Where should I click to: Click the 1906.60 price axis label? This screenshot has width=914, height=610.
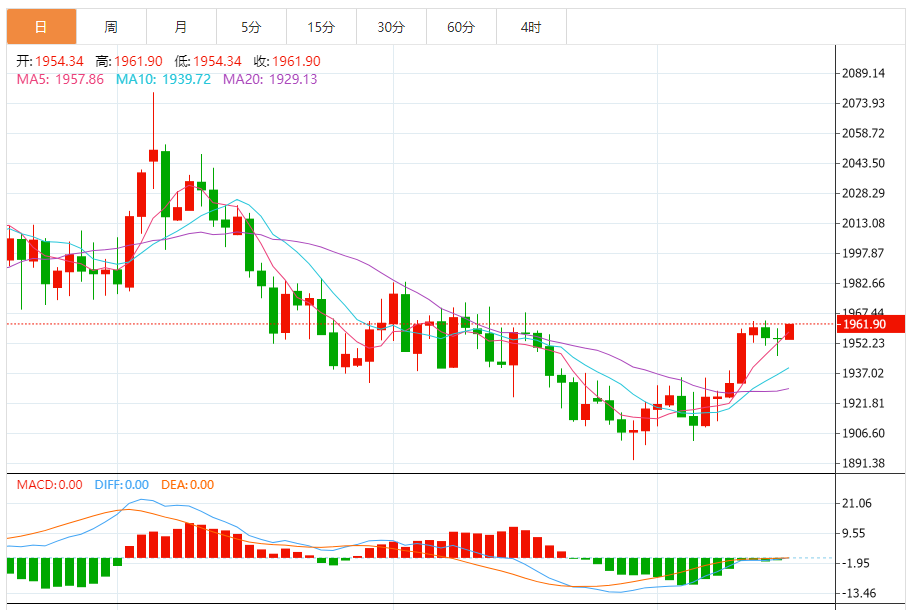point(863,433)
